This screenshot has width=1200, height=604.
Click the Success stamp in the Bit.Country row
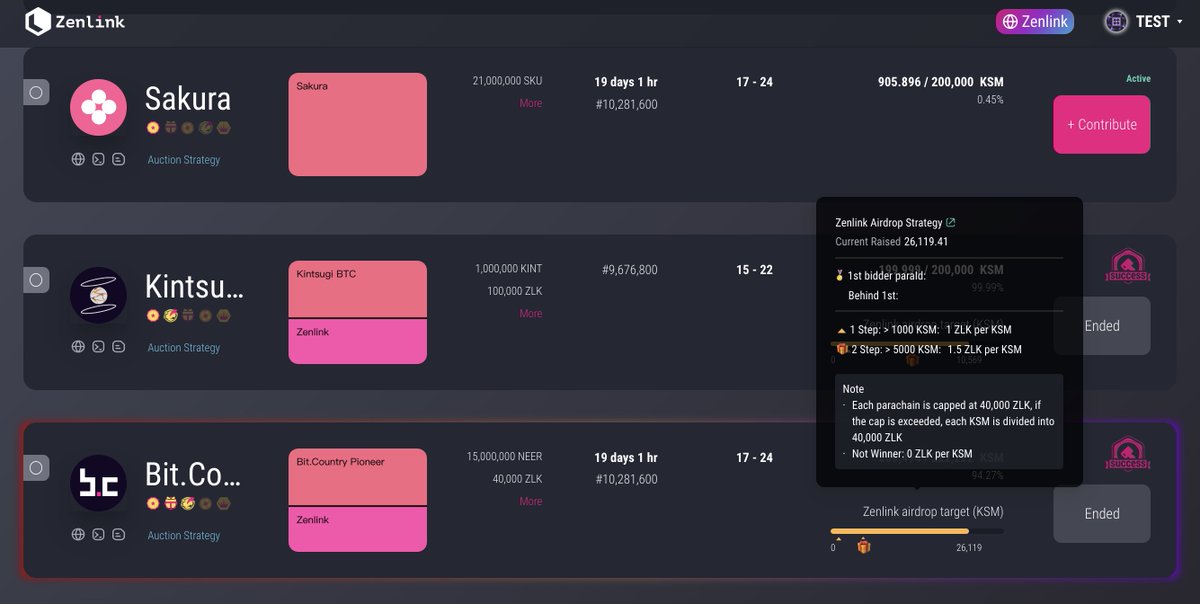point(1127,453)
